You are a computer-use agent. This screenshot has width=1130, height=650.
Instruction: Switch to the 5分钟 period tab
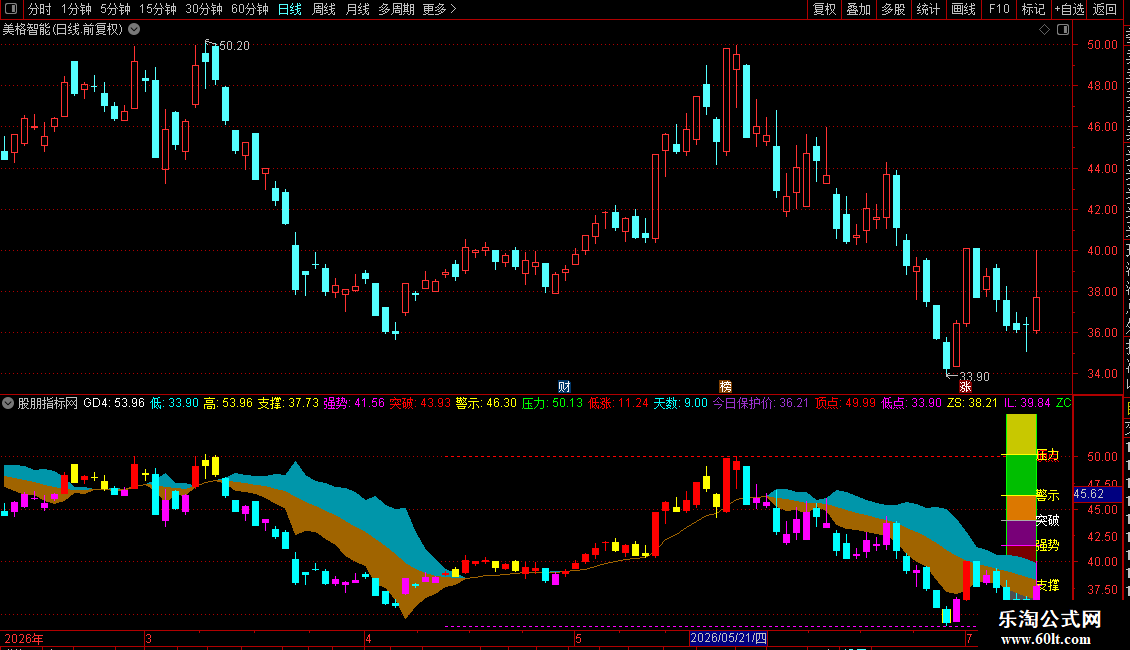point(115,9)
